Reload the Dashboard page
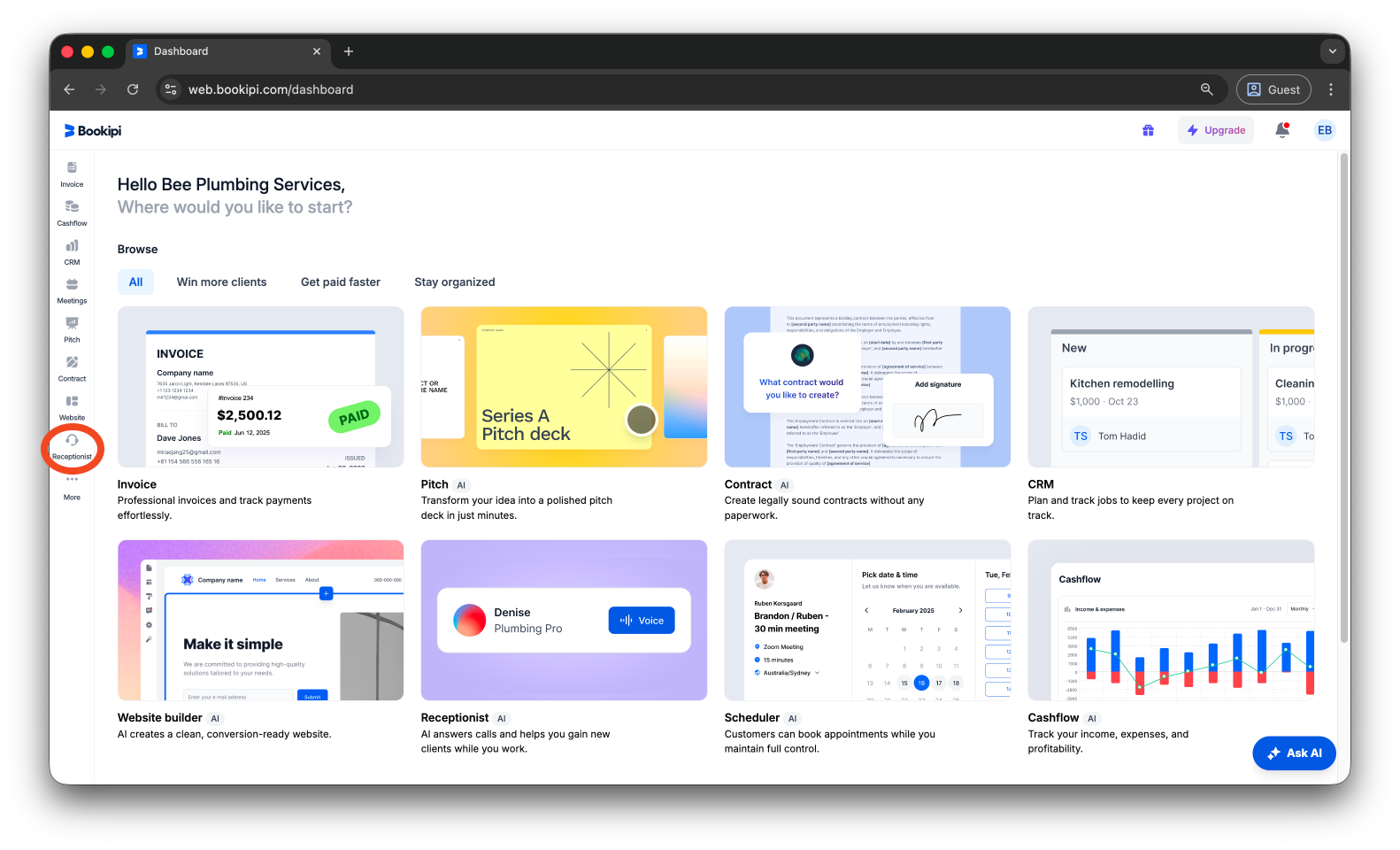This screenshot has height=850, width=1400. (133, 89)
